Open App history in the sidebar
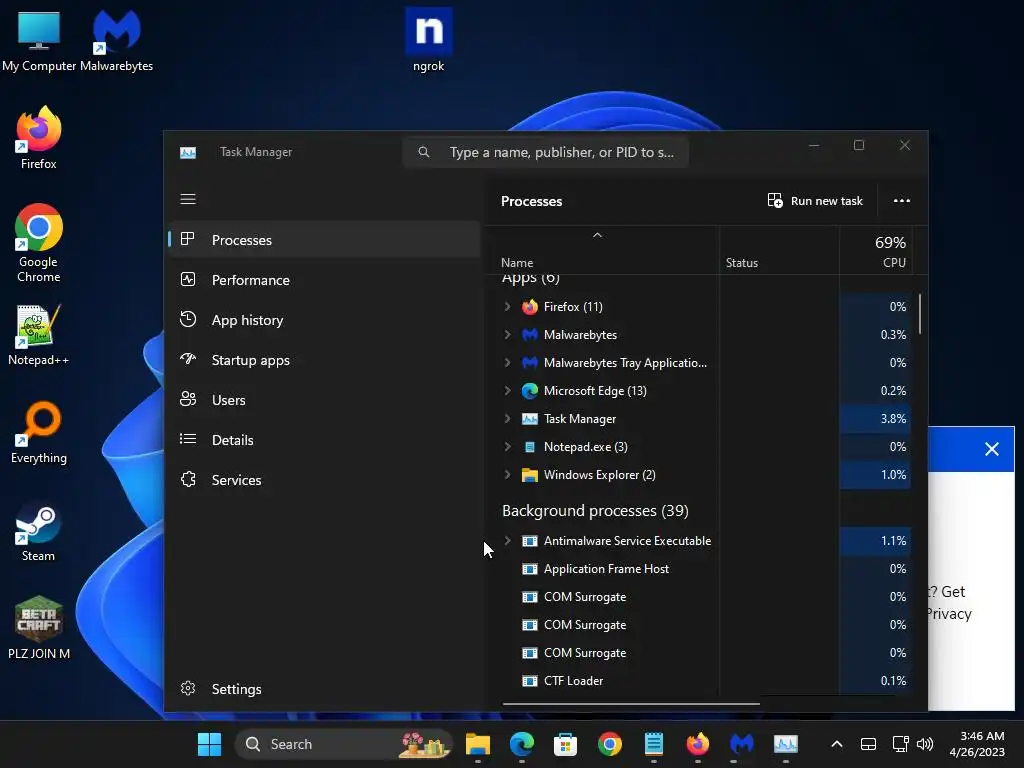The width and height of the screenshot is (1024, 768). click(325, 320)
